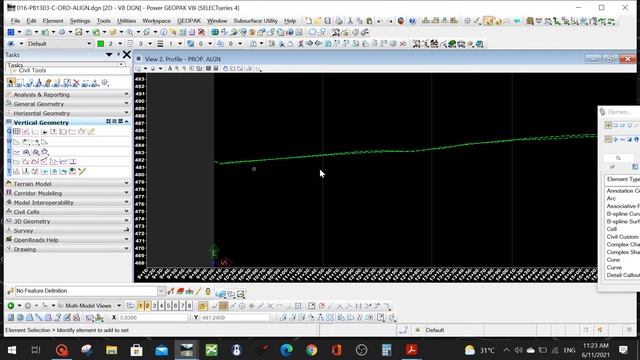The height and width of the screenshot is (360, 640).
Task: Open the Element menu
Action: [53, 21]
